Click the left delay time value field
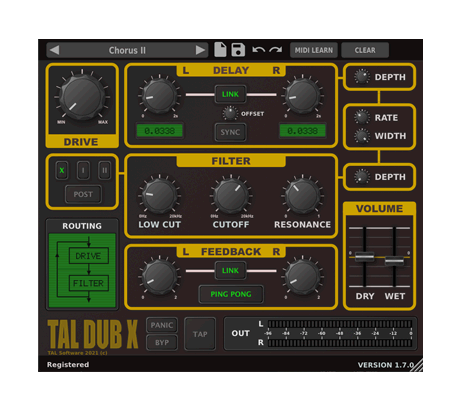Image resolution: width=460 pixels, height=416 pixels. pyautogui.click(x=159, y=131)
